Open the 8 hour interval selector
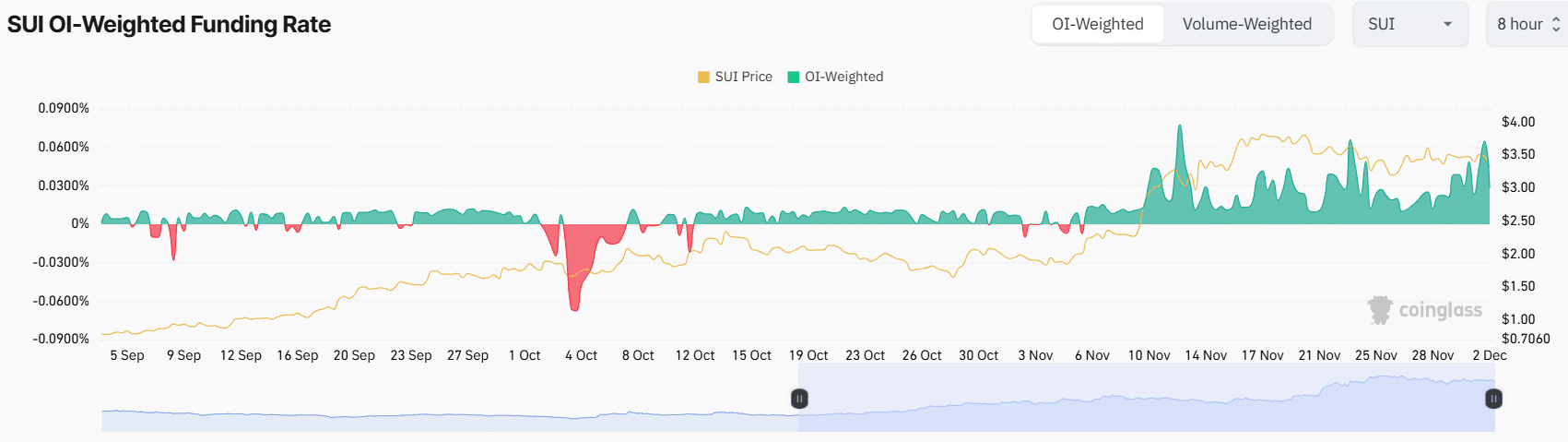The width and height of the screenshot is (1568, 442). coord(1521,24)
